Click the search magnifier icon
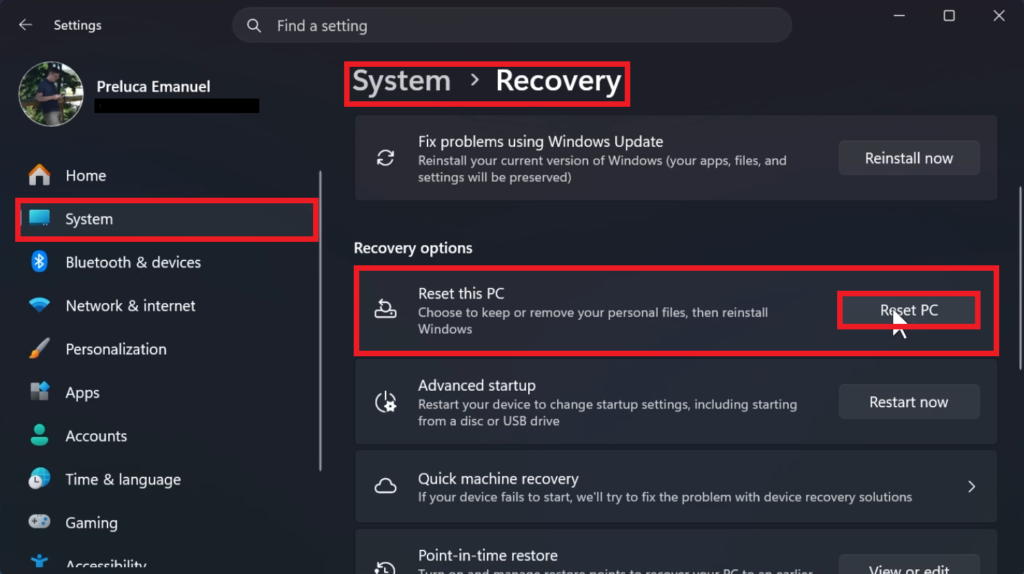The width and height of the screenshot is (1024, 574). [254, 25]
